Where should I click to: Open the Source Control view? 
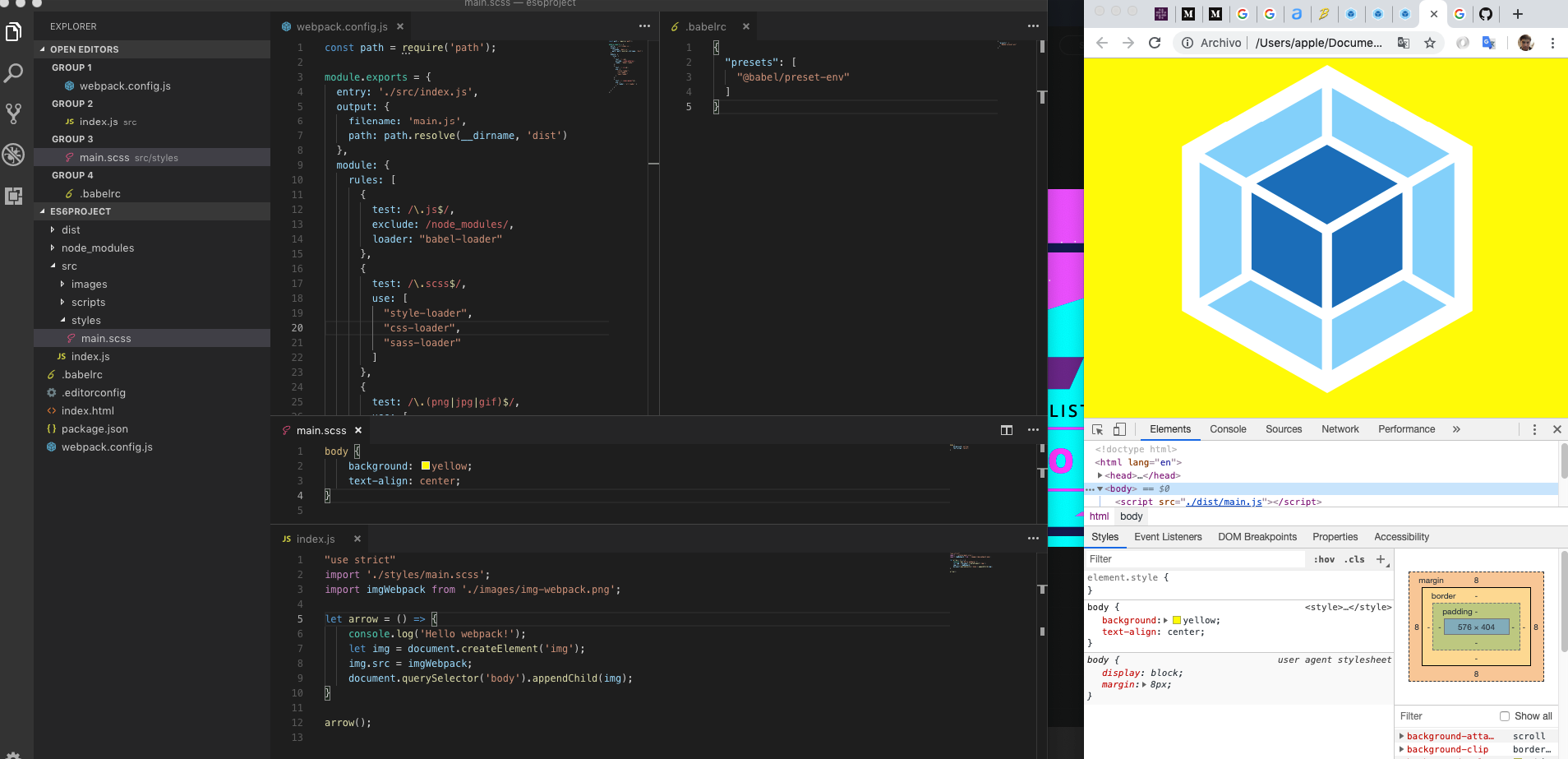pyautogui.click(x=14, y=114)
